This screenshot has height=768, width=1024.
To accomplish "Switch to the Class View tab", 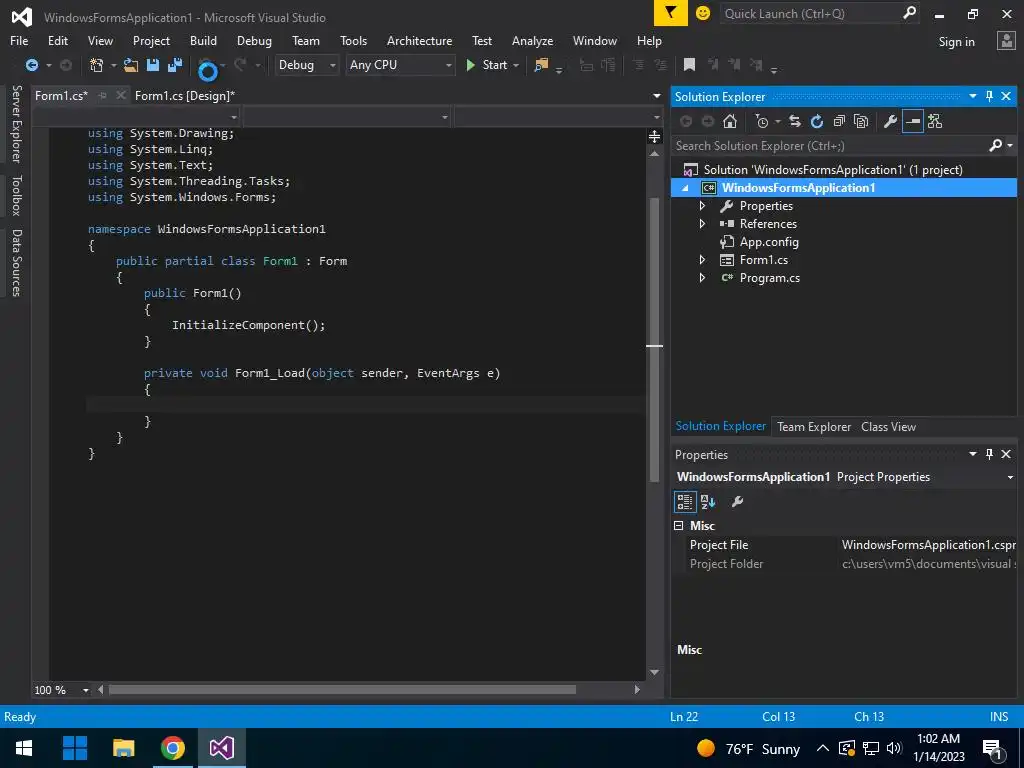I will 888,426.
